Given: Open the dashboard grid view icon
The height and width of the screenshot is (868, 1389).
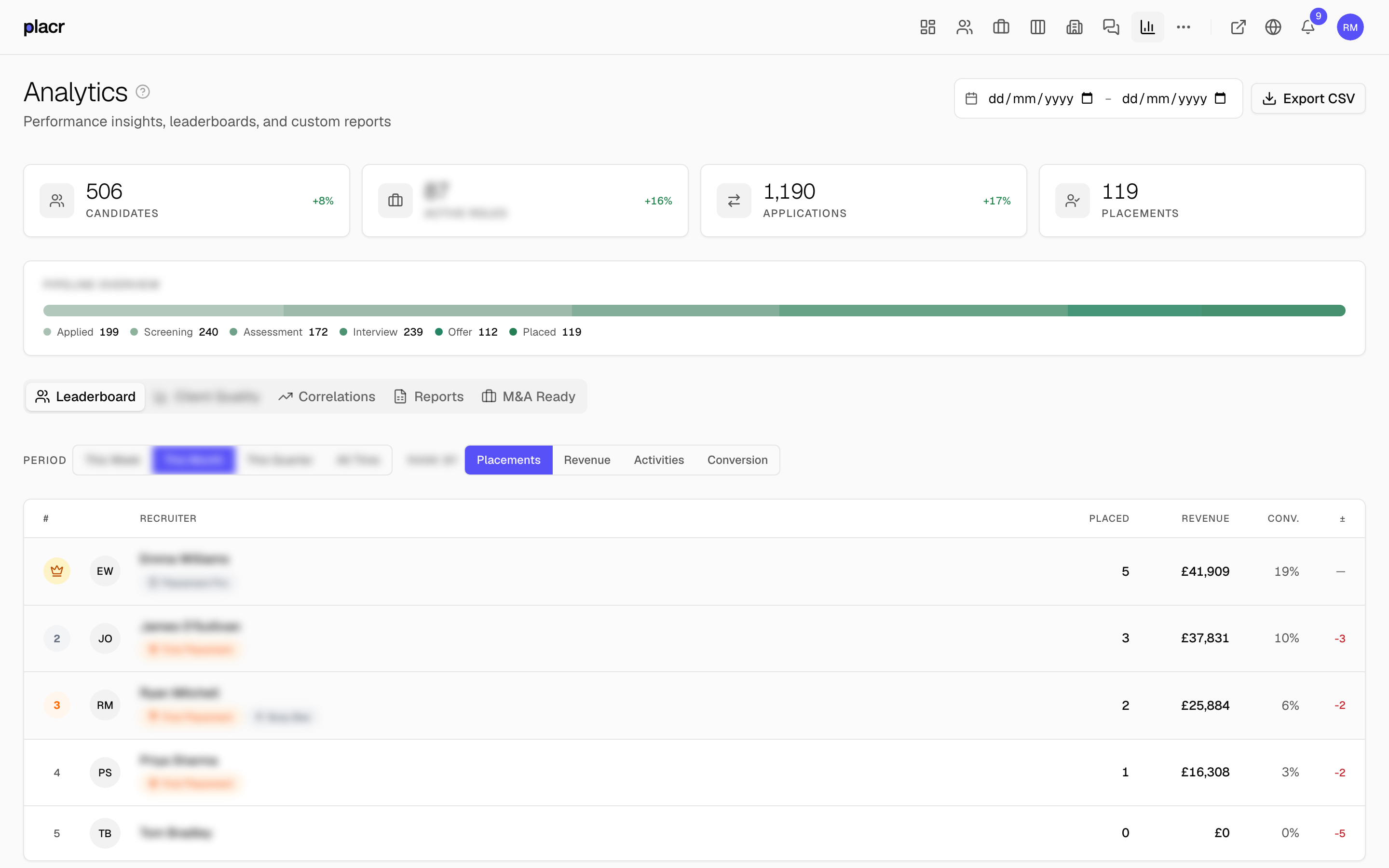Looking at the screenshot, I should pyautogui.click(x=927, y=27).
